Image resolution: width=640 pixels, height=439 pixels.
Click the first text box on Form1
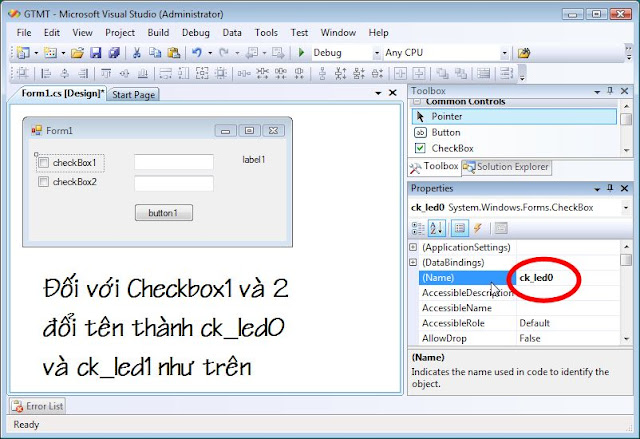tap(174, 162)
